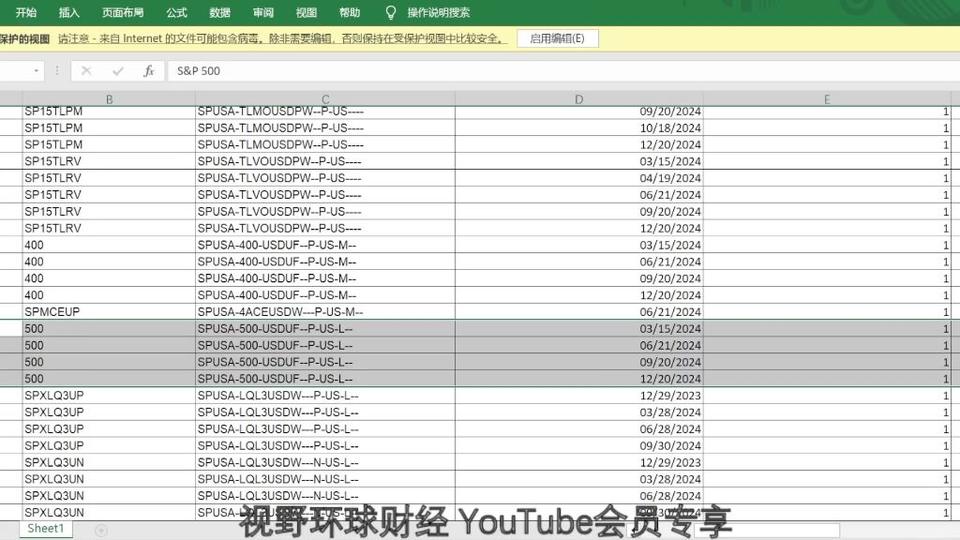The height and width of the screenshot is (540, 960).
Task: Select SPUSA-400-USDUF cell in 09/20/2024 row
Action: tap(325, 278)
